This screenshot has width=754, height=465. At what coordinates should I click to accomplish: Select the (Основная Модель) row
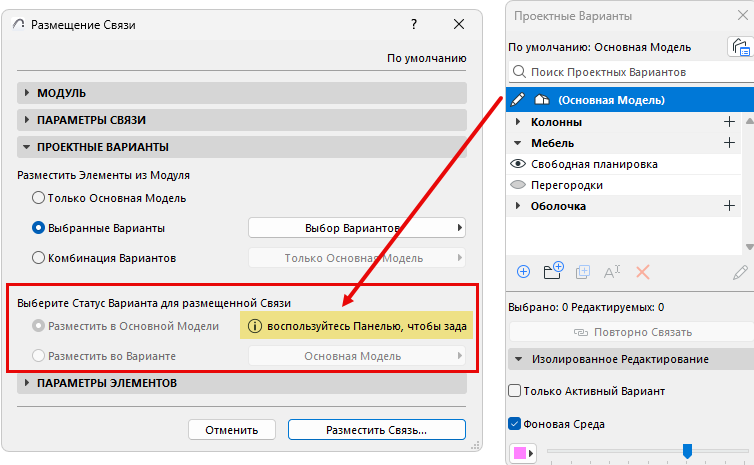point(610,100)
